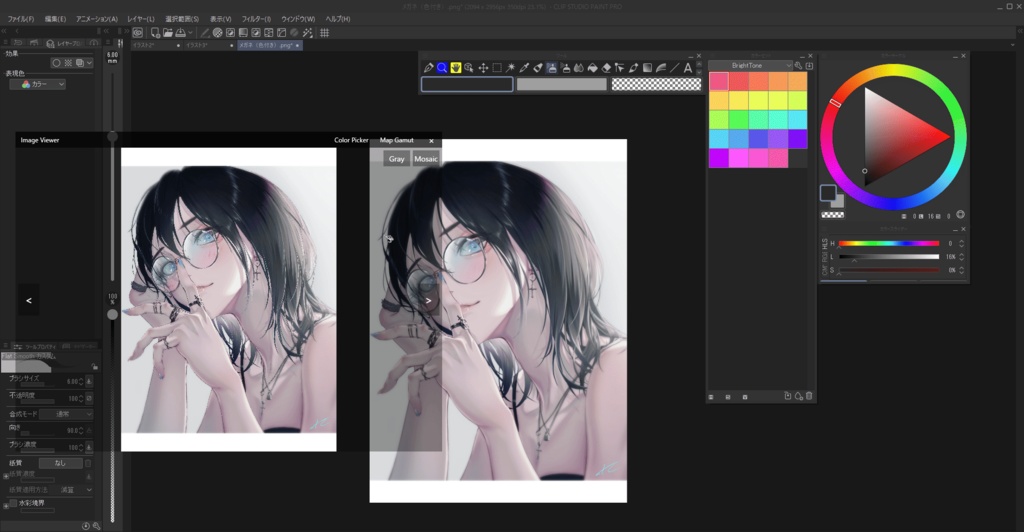Open the 紙質 なし selection box
The width and height of the screenshot is (1024, 532).
[61, 463]
